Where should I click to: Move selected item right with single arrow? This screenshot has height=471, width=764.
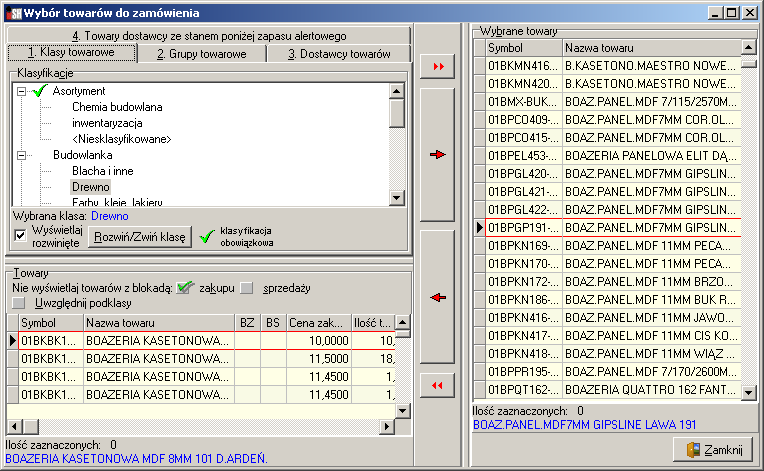pos(438,154)
